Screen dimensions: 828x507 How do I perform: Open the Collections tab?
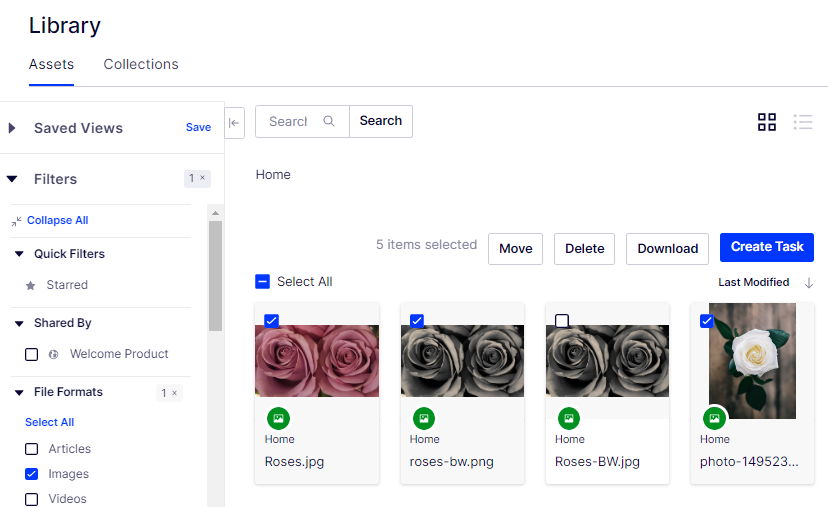141,64
